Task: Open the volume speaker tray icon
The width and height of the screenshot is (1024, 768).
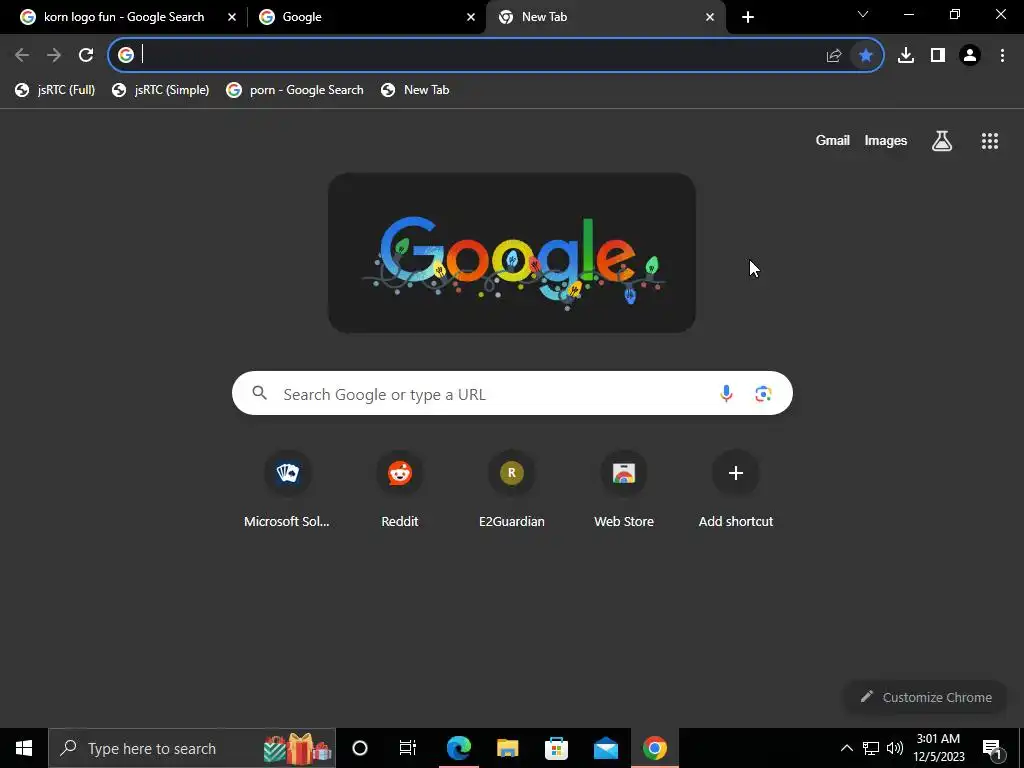Action: click(895, 748)
